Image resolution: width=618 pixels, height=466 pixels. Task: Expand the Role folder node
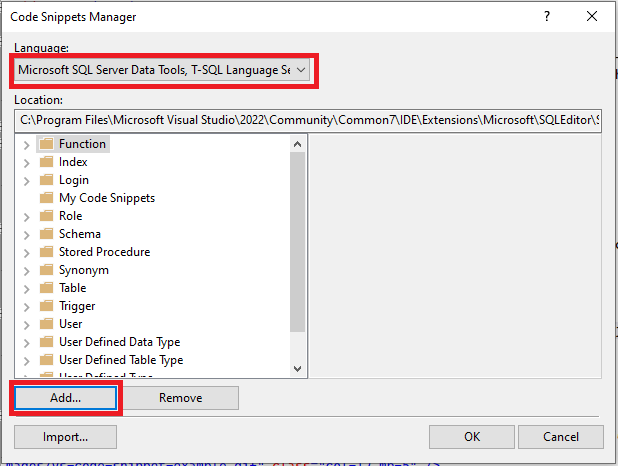pos(26,217)
